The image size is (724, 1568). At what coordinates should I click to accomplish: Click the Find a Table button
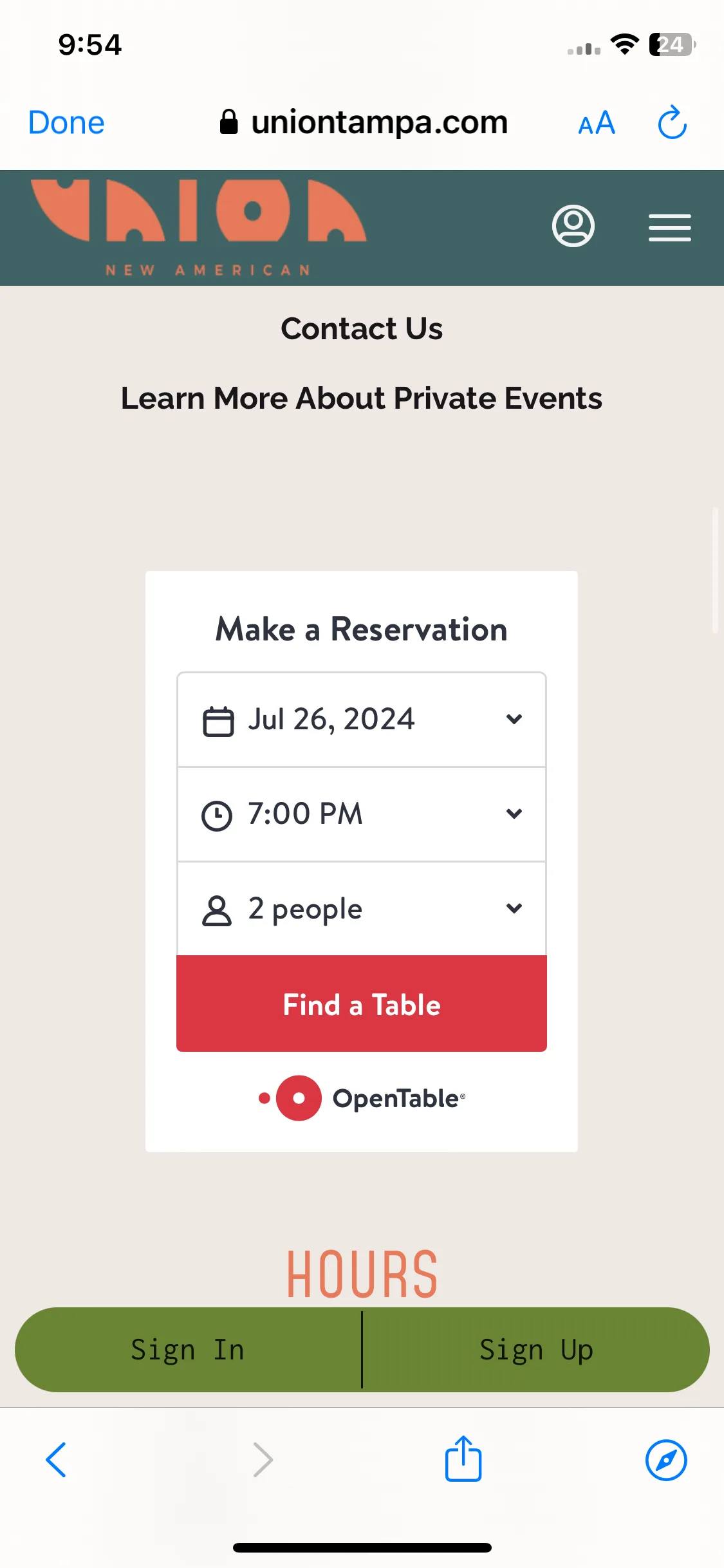(x=362, y=1003)
